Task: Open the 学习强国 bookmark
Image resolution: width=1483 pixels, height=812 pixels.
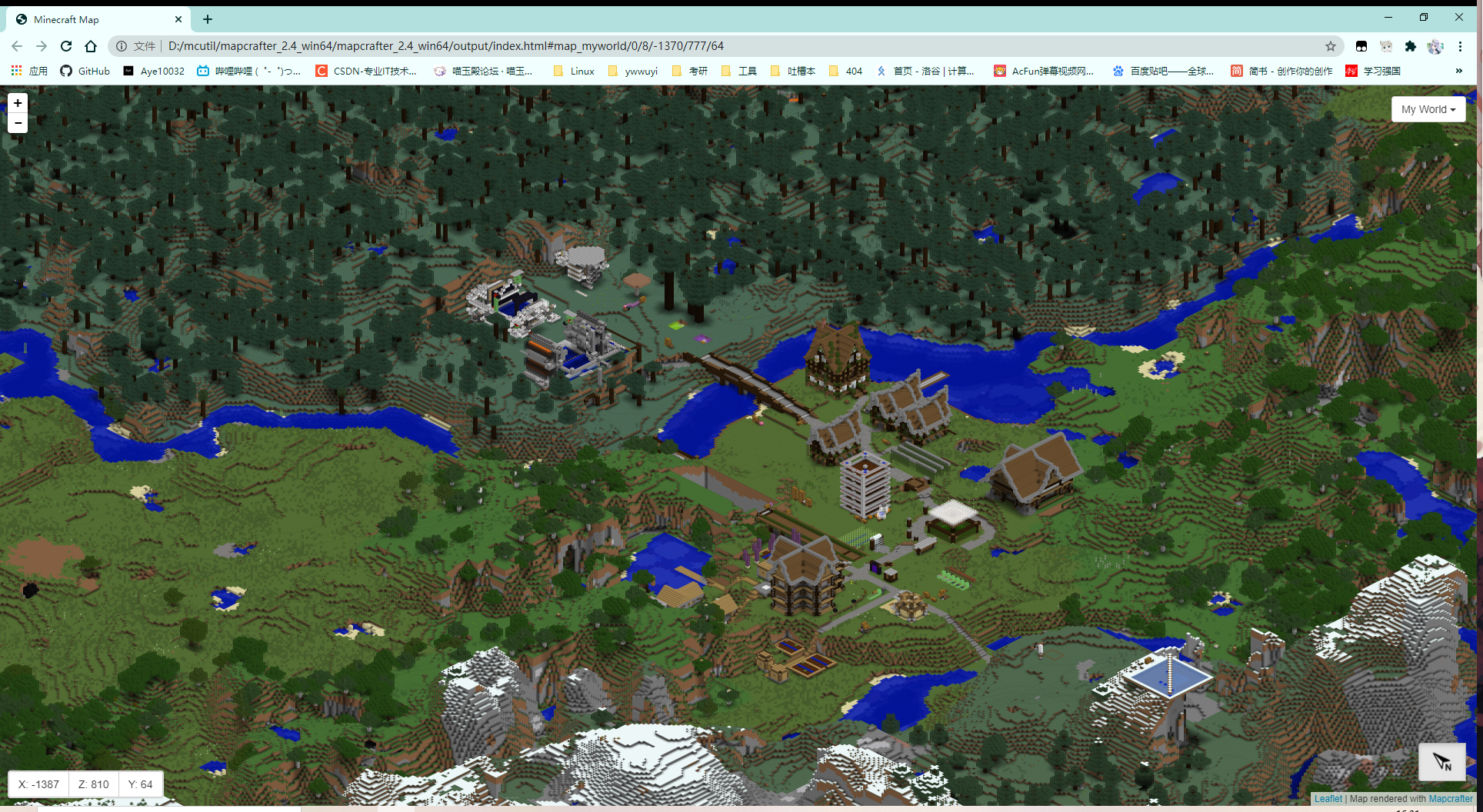Action: click(1373, 71)
